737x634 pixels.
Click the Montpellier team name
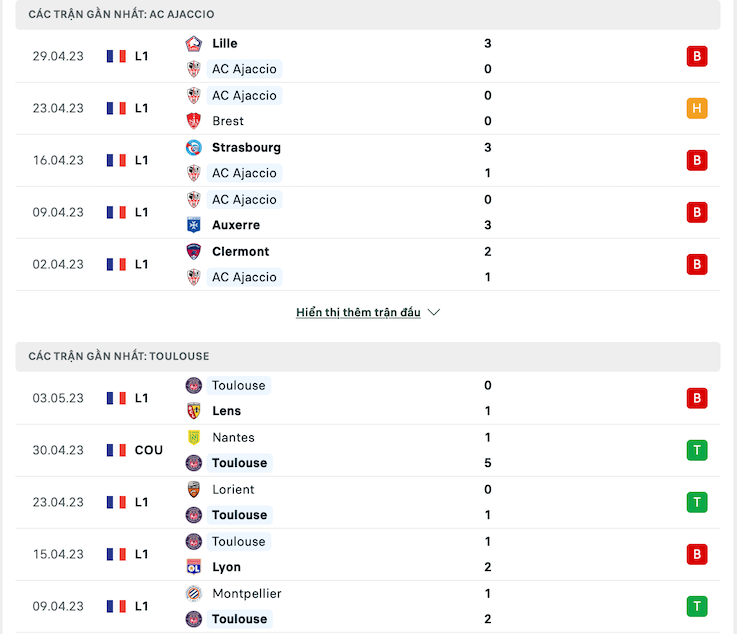click(247, 594)
